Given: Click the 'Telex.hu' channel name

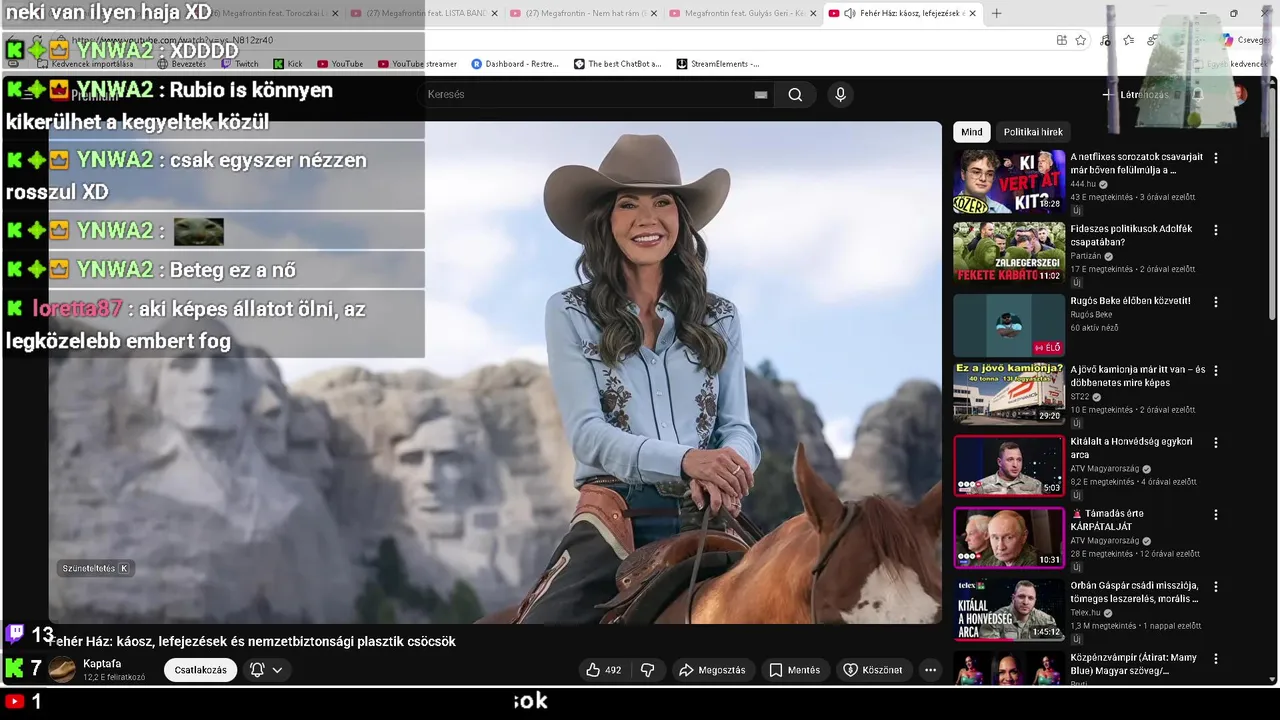Looking at the screenshot, I should 1085,612.
